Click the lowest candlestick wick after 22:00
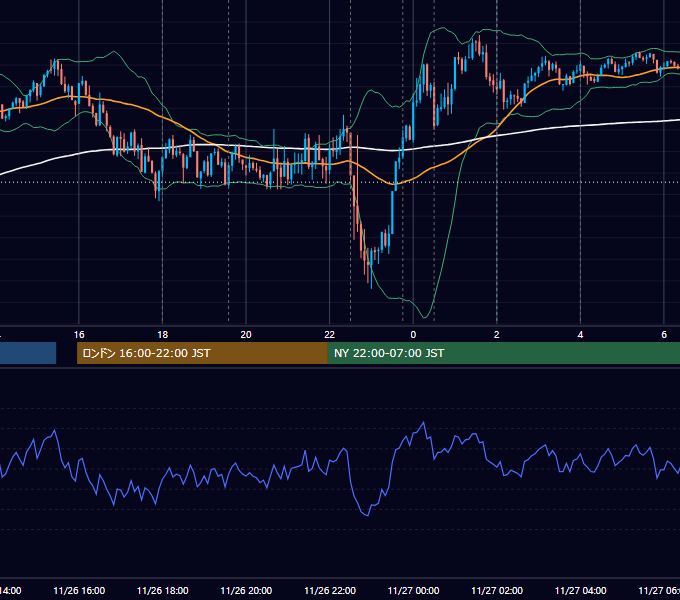This screenshot has height=600, width=680. 372,284
